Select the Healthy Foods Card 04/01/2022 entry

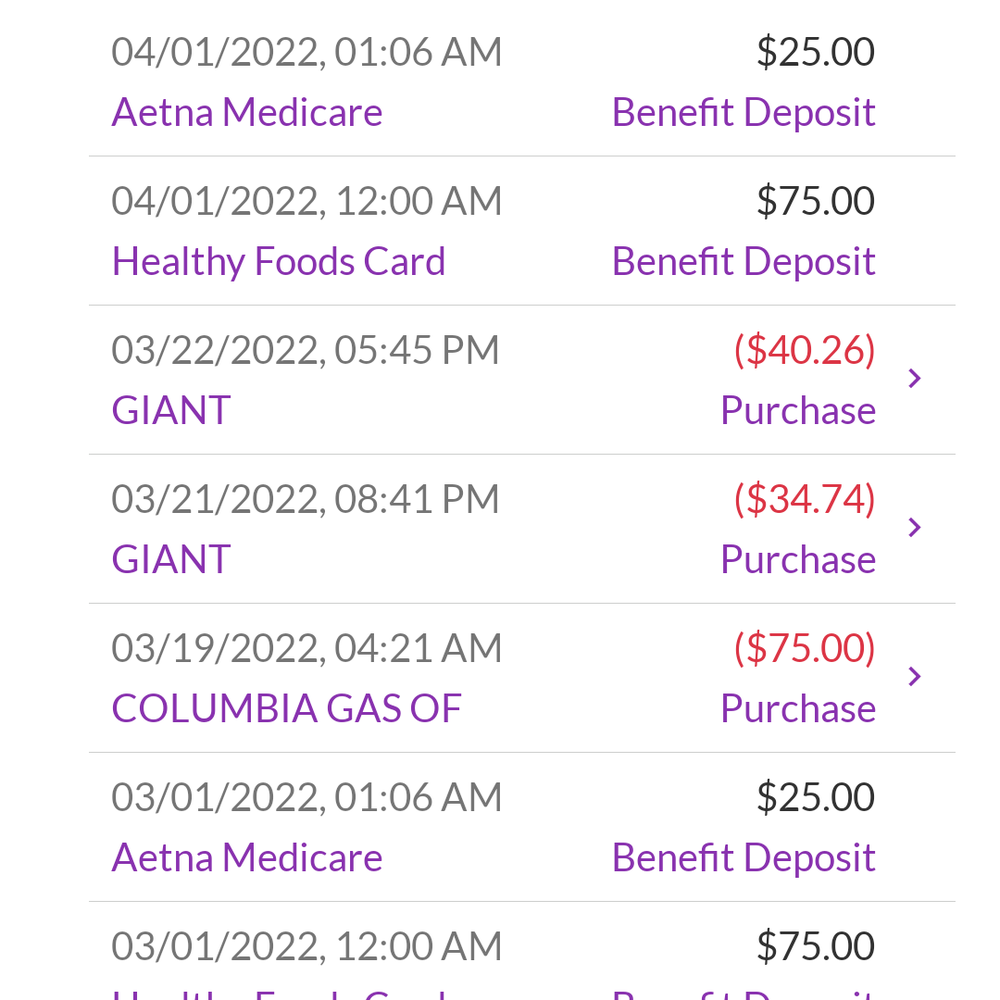click(522, 231)
